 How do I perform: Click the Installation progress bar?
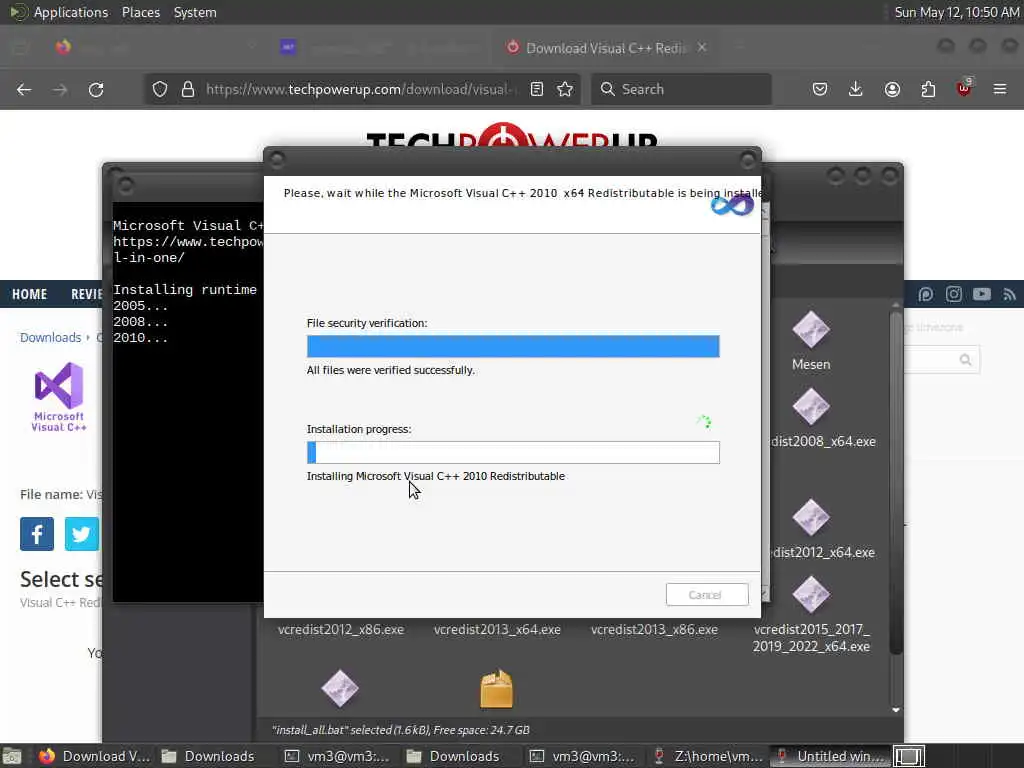[x=513, y=453]
